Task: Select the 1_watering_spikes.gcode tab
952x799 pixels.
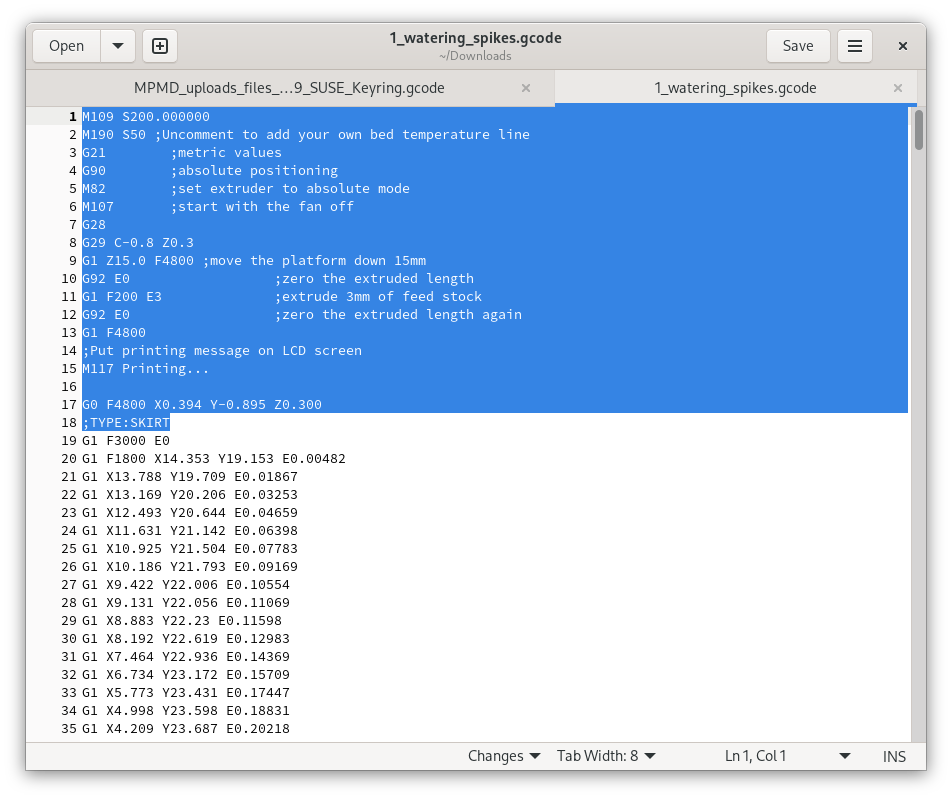Action: [735, 88]
